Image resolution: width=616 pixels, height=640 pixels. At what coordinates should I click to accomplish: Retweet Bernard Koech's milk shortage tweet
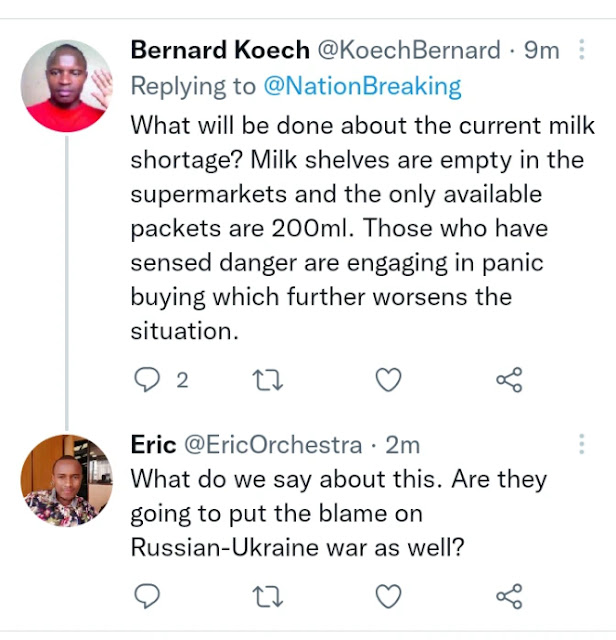(268, 380)
